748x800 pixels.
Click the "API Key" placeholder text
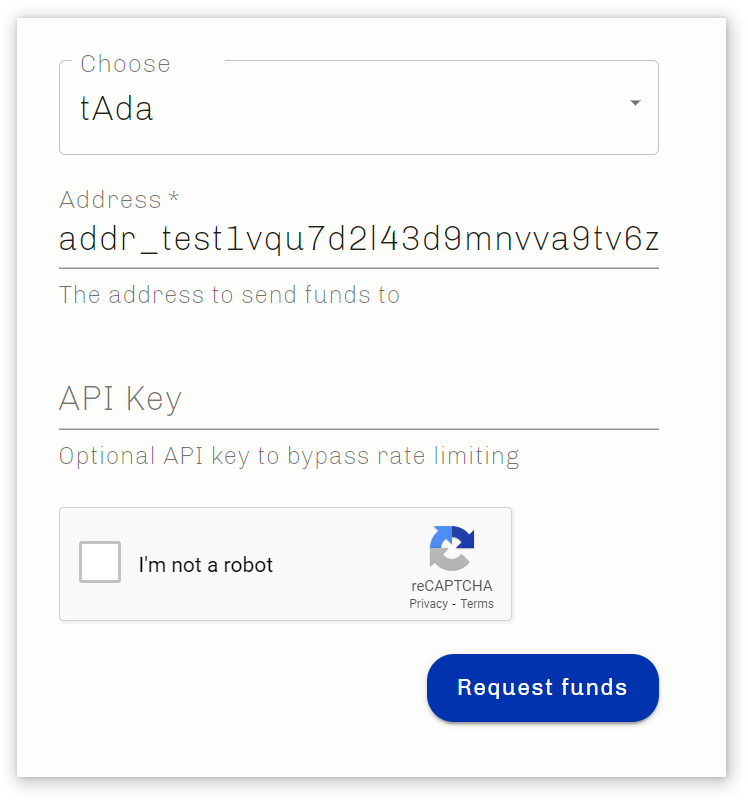(x=120, y=399)
